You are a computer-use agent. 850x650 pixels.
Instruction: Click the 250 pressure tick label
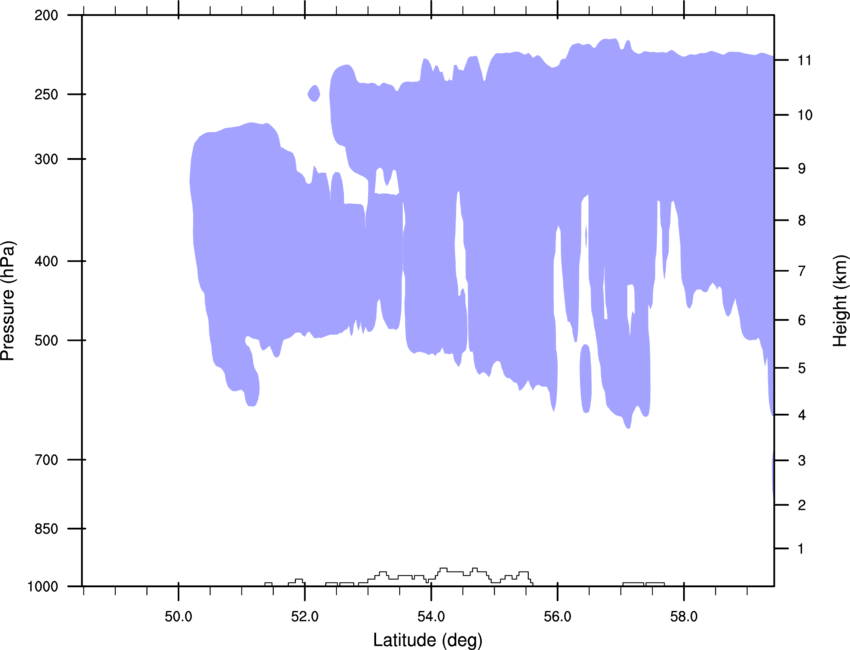(x=46, y=94)
